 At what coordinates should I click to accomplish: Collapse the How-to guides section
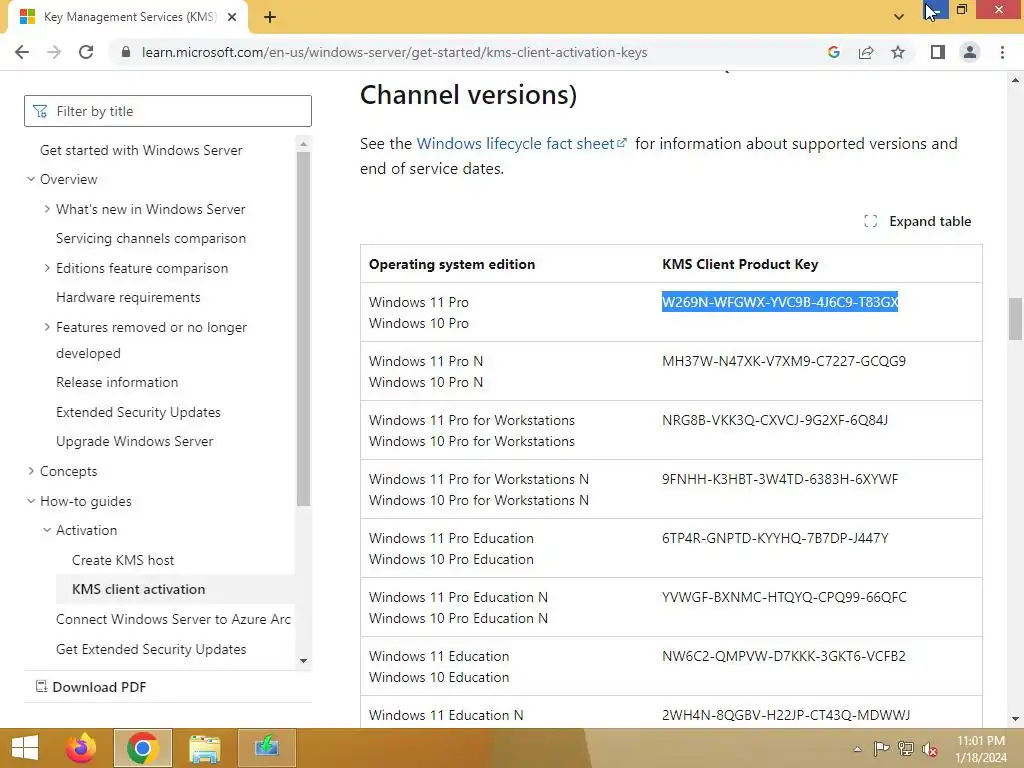[x=31, y=501]
